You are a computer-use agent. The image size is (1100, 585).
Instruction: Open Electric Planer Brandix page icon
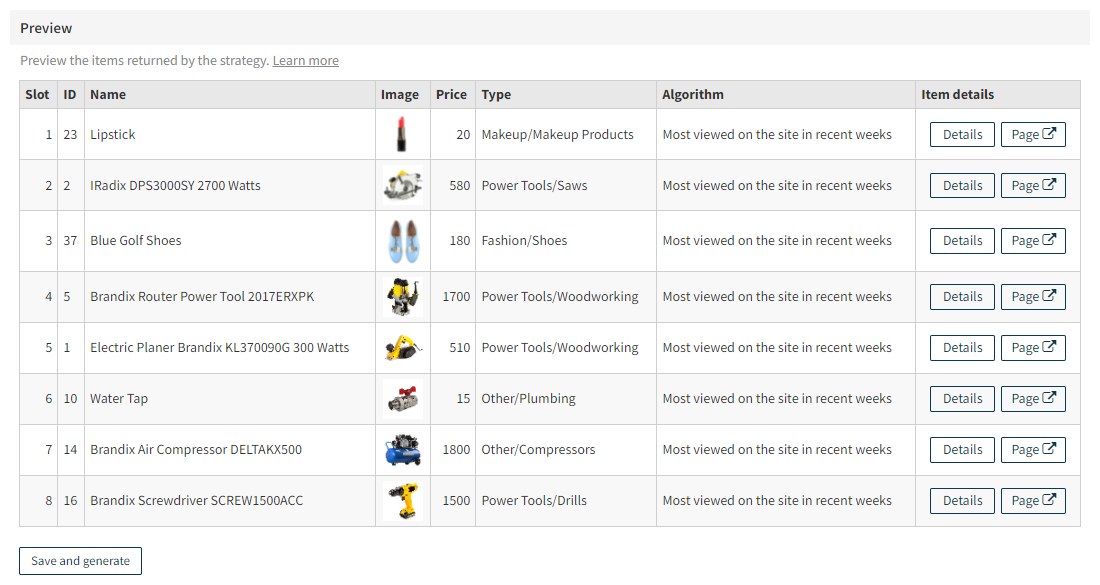coord(1033,347)
